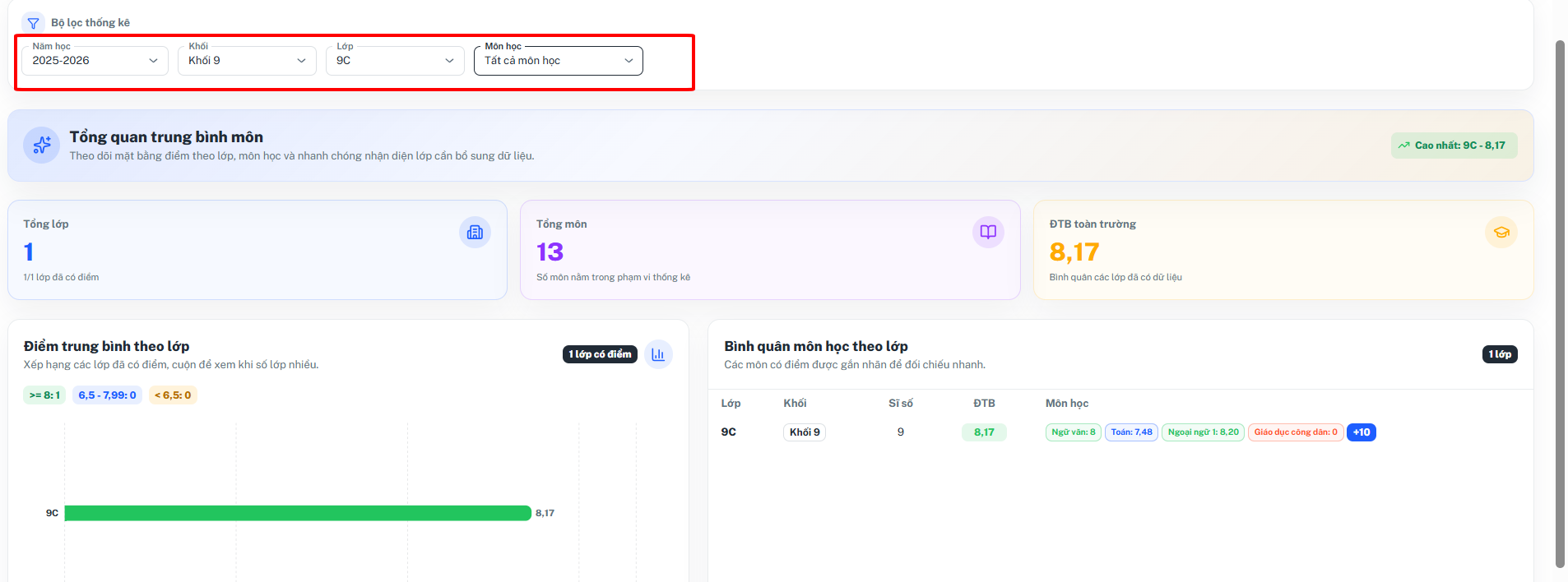
Task: Click the page vertical scrollbar
Action: pos(1560,304)
